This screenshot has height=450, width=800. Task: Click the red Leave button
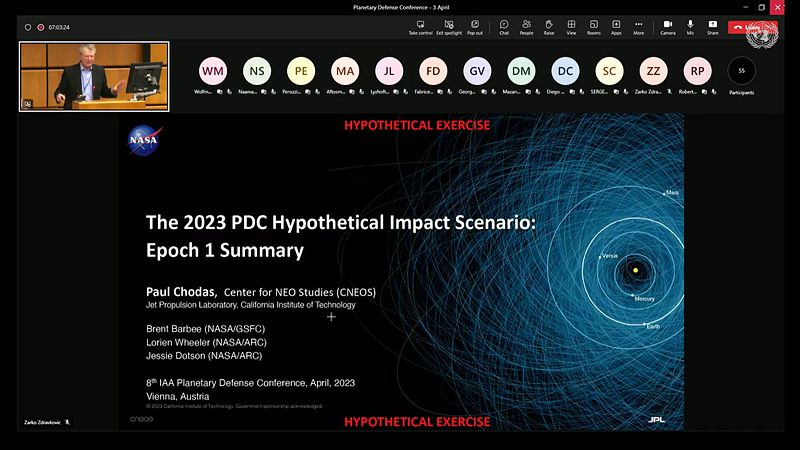(747, 28)
